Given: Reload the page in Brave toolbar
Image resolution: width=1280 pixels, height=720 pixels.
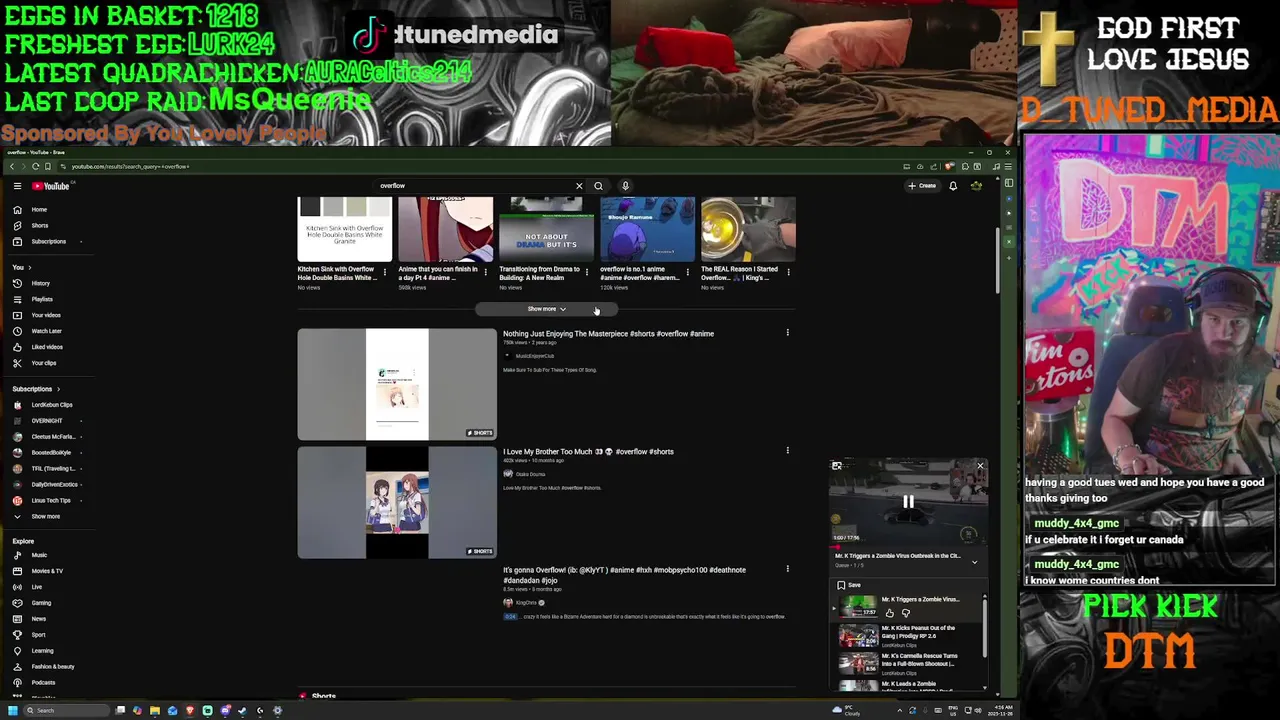Looking at the screenshot, I should pyautogui.click(x=35, y=167).
